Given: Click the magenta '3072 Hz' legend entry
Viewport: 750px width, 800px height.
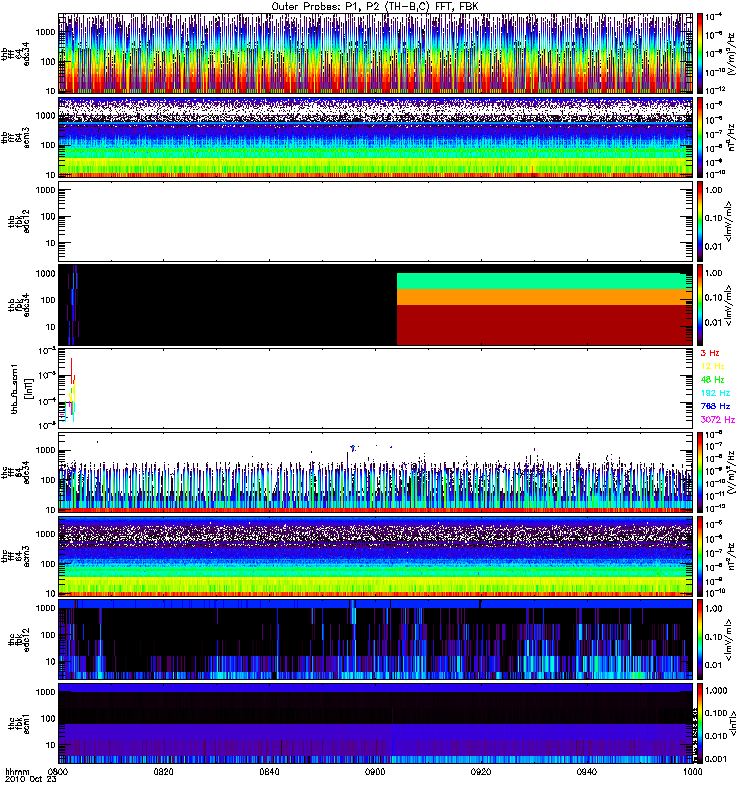Looking at the screenshot, I should (718, 419).
